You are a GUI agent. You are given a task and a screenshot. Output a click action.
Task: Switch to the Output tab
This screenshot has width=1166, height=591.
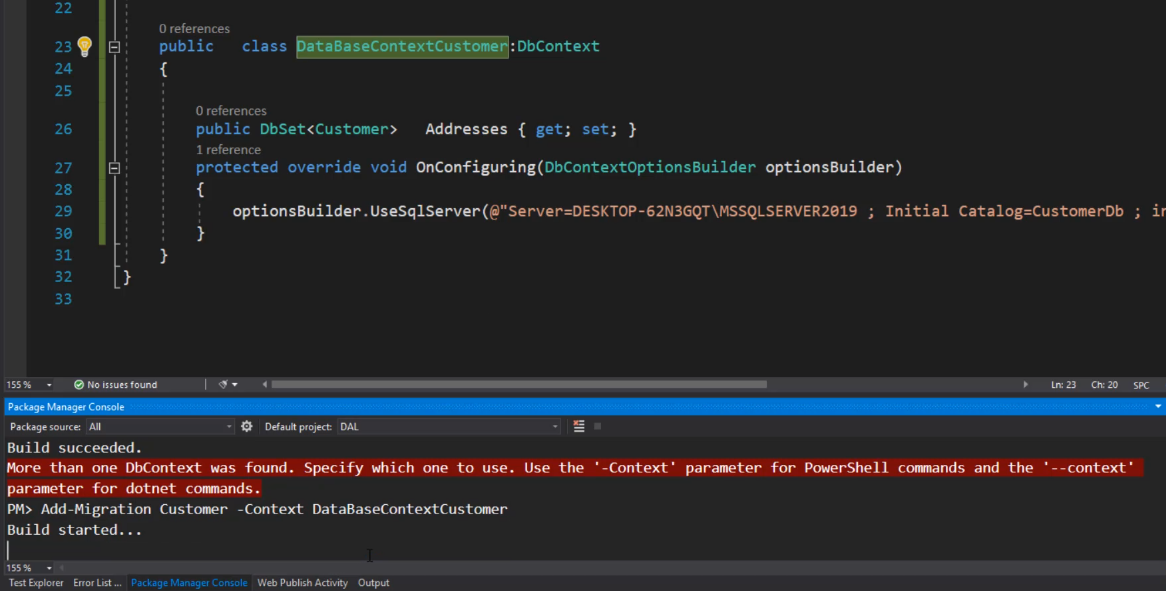(x=373, y=583)
